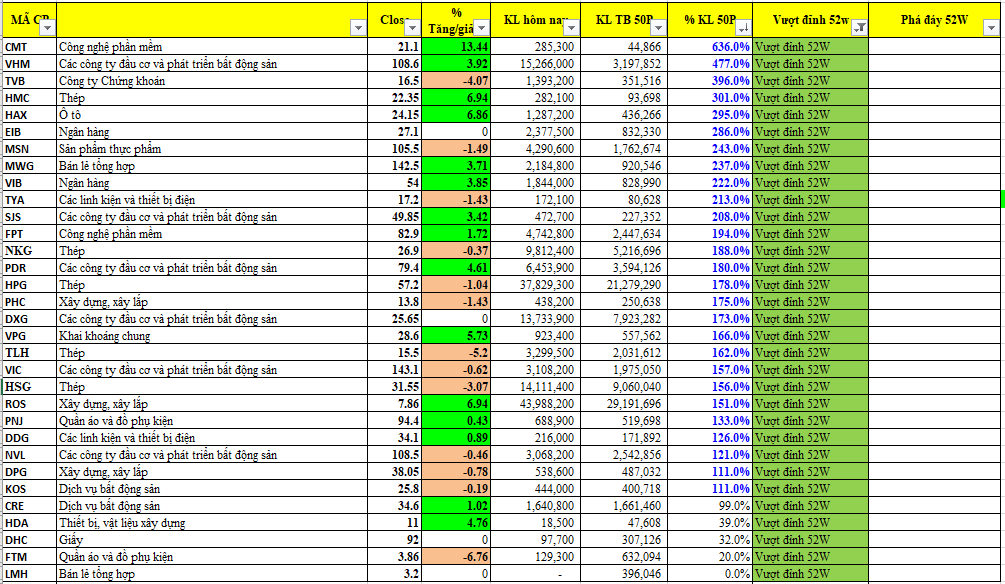Click the % KL 50P sort arrow button
This screenshot has width=1005, height=584.
coord(740,29)
